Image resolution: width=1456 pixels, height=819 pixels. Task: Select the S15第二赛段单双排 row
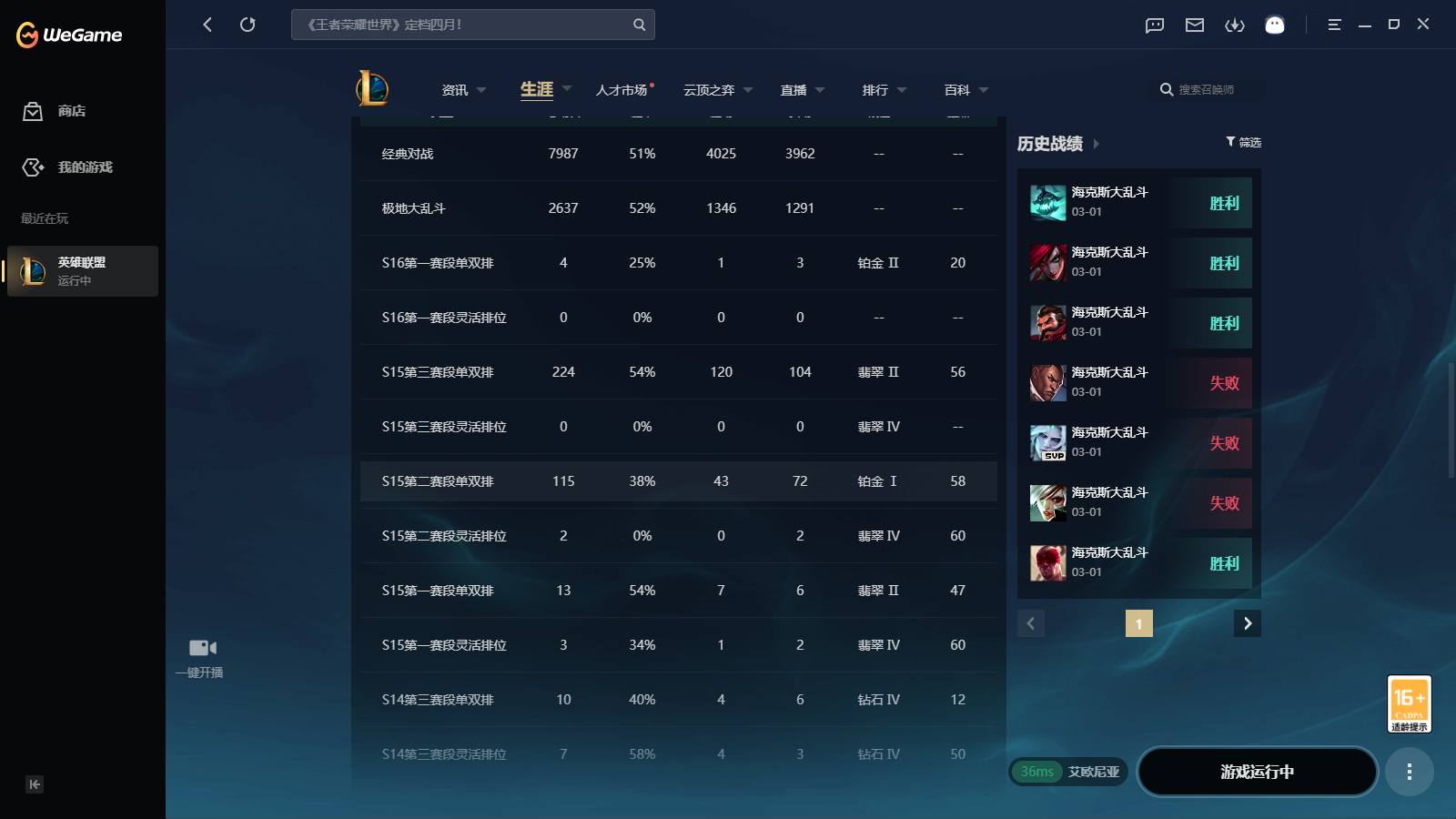click(679, 481)
